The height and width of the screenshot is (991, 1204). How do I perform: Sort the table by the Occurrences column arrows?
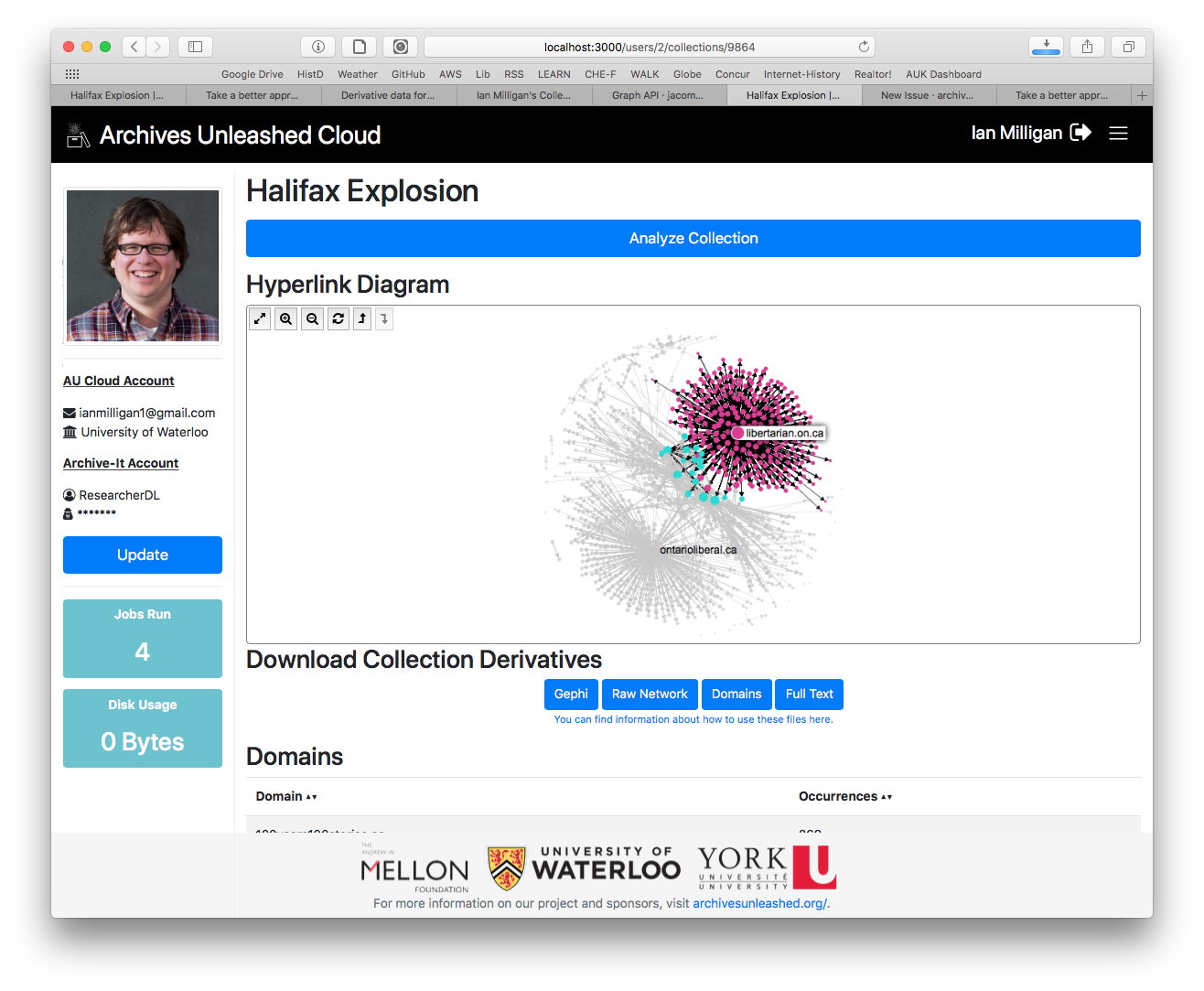pyautogui.click(x=887, y=797)
